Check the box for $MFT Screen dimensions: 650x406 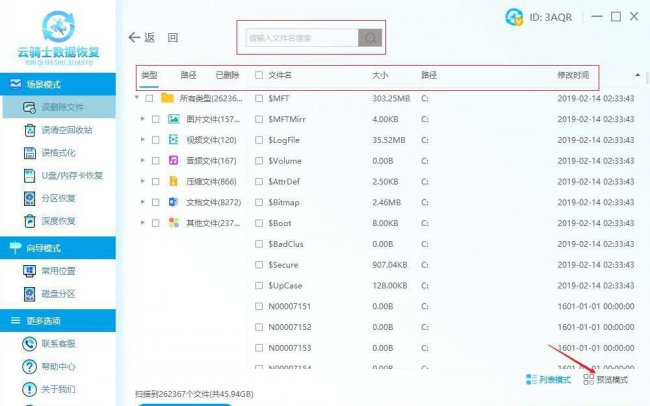pyautogui.click(x=259, y=98)
